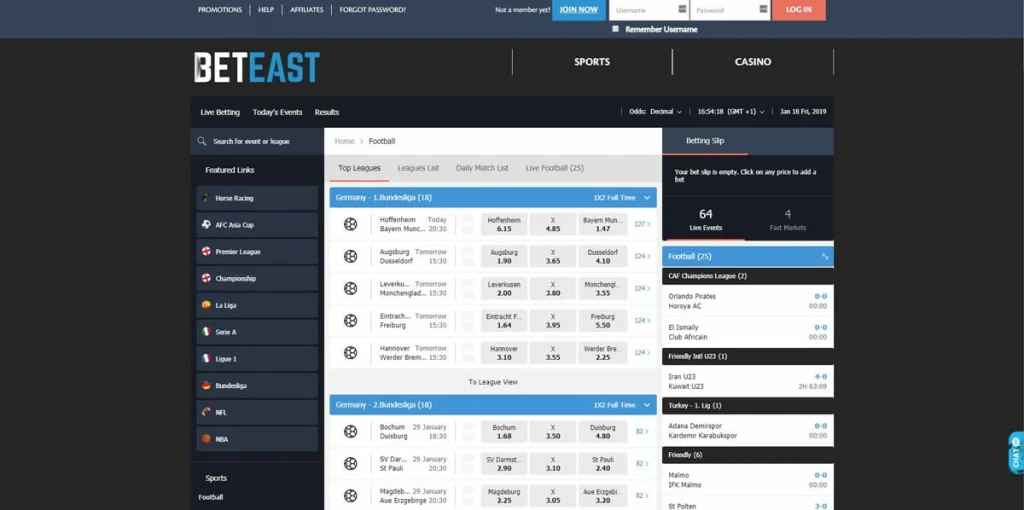
Task: Open the Daily Match List tab
Action: (482, 168)
